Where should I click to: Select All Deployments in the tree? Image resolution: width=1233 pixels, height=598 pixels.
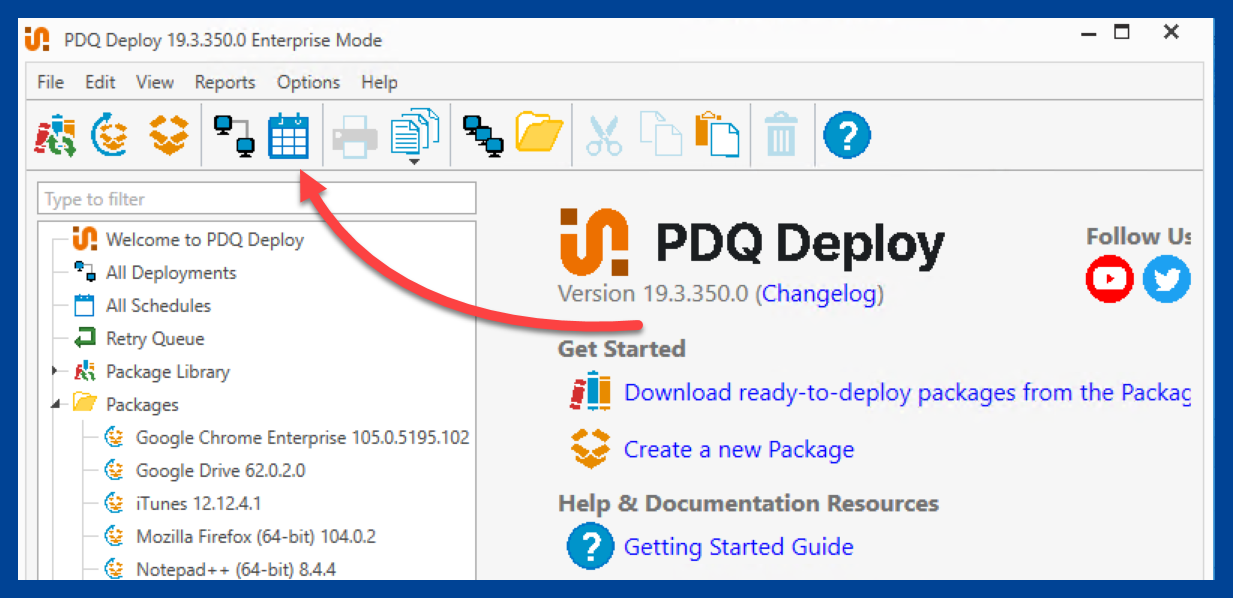coord(171,273)
